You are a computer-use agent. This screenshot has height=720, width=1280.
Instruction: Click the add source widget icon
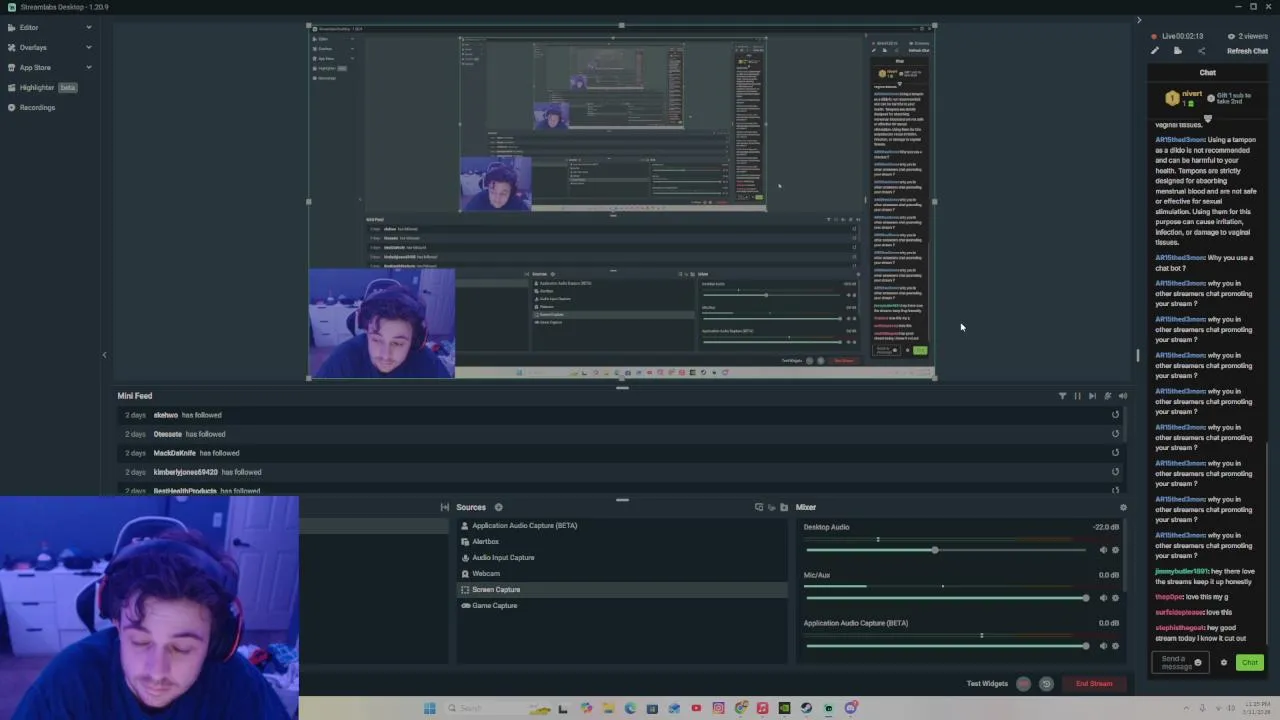[759, 508]
